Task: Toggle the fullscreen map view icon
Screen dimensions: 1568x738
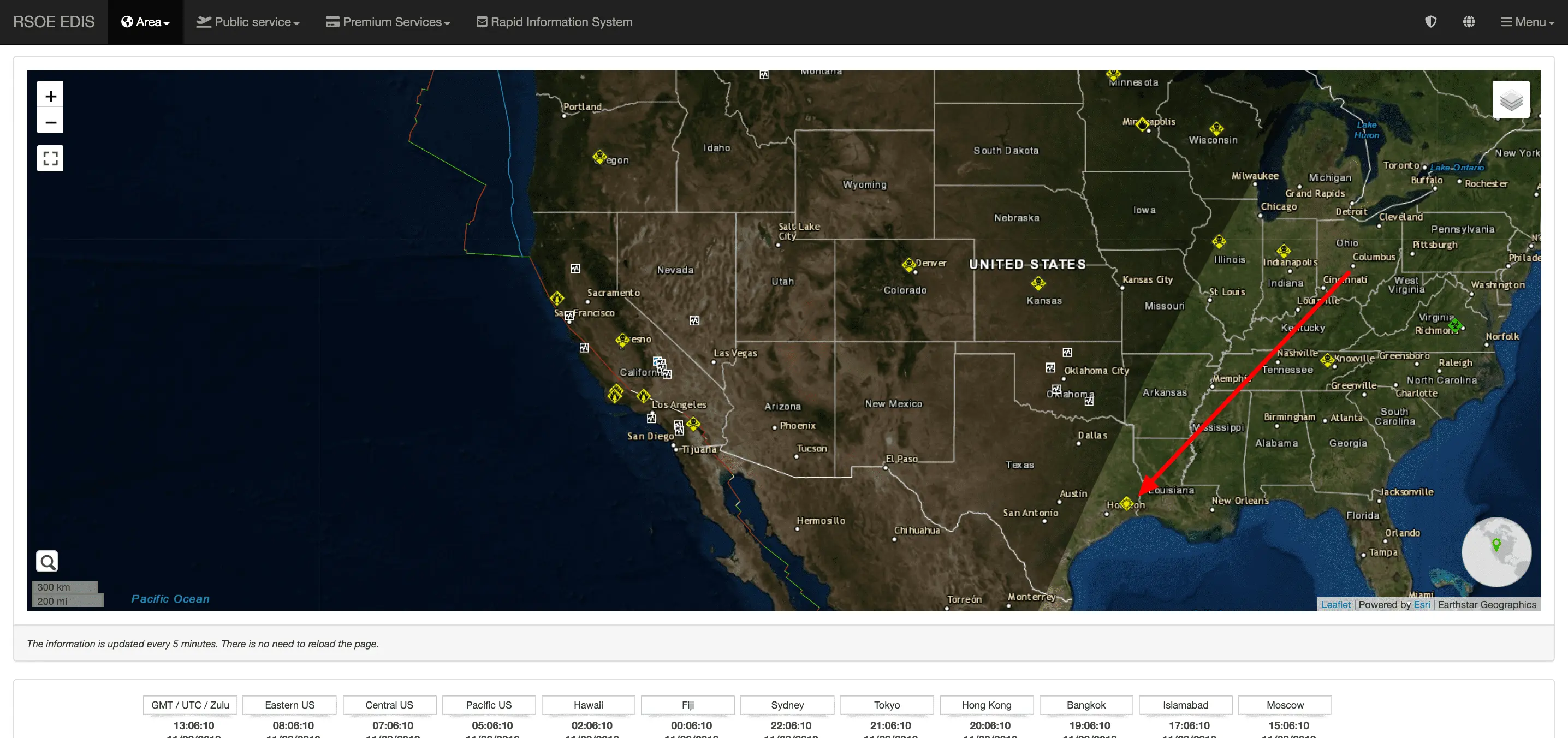Action: click(51, 158)
